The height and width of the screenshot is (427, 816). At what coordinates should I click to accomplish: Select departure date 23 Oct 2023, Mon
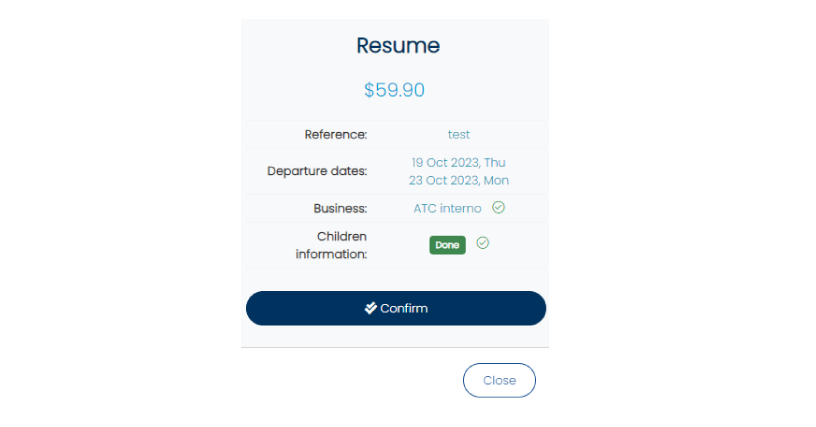coord(459,180)
